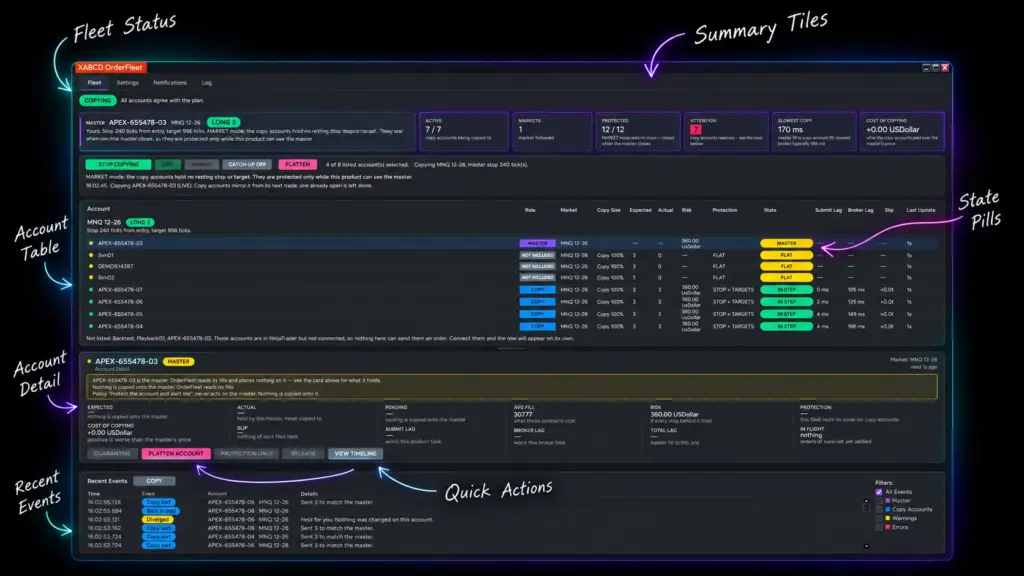Select the APEX-655478-07 account row
This screenshot has width=1024, height=576.
(512, 289)
